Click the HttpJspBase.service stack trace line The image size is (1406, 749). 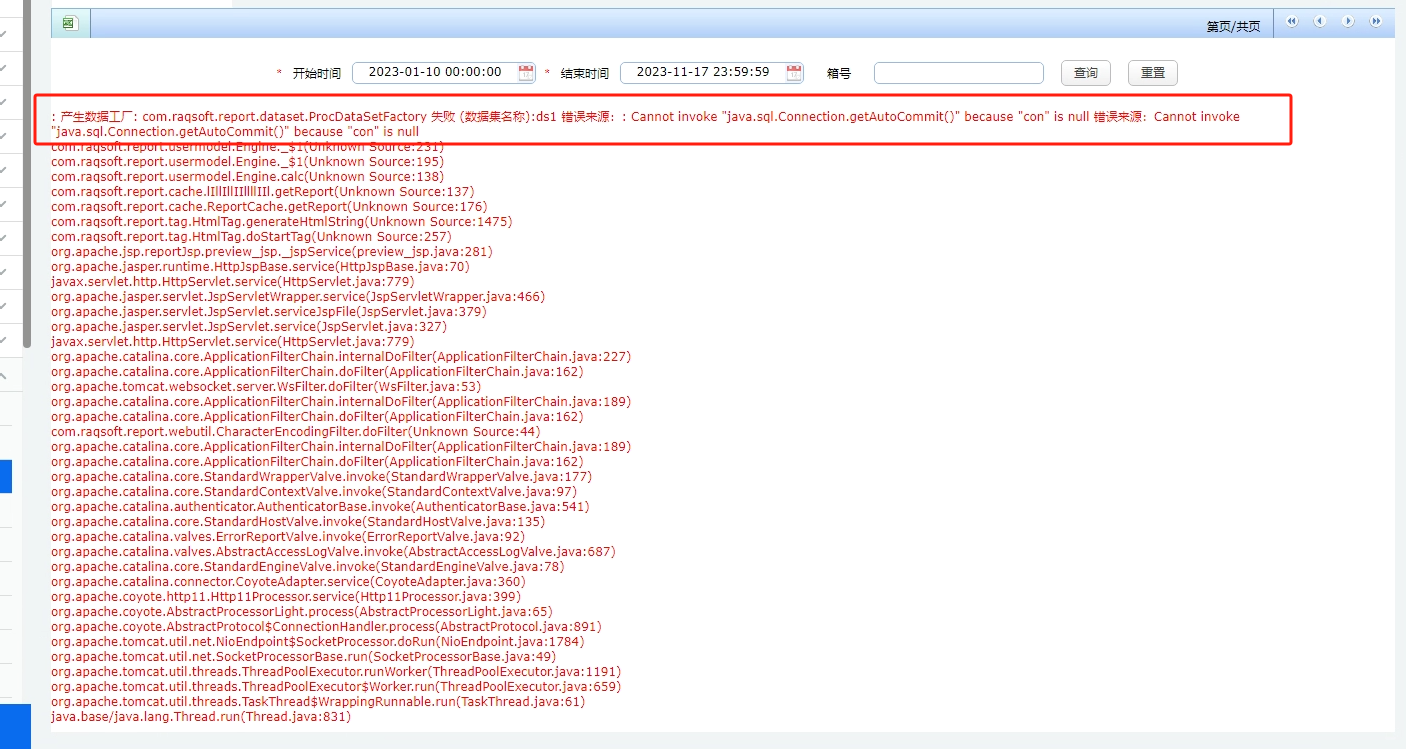(x=260, y=266)
